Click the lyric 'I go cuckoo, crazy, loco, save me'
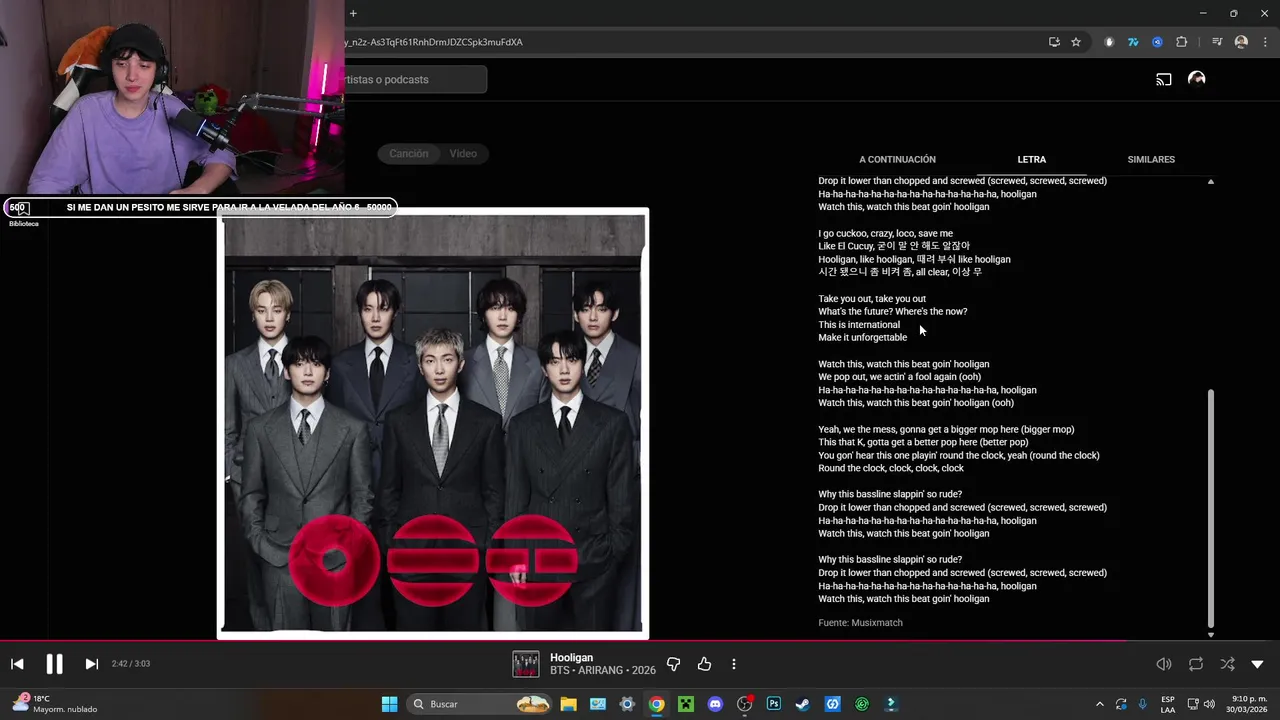Screen dimensions: 1280x720 [x=886, y=233]
